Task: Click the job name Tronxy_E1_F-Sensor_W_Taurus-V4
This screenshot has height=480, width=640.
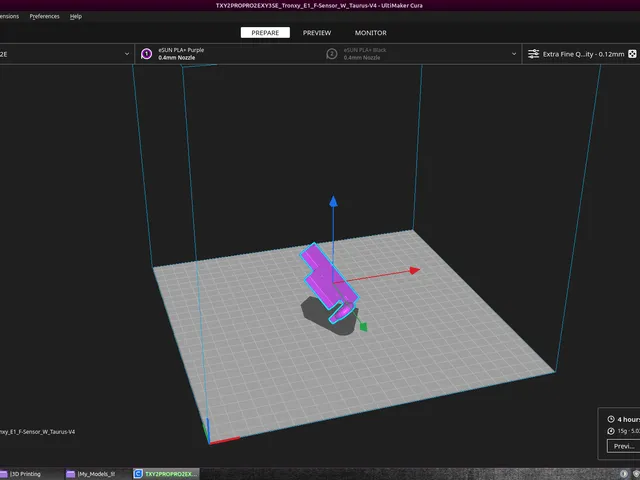Action: click(x=38, y=432)
